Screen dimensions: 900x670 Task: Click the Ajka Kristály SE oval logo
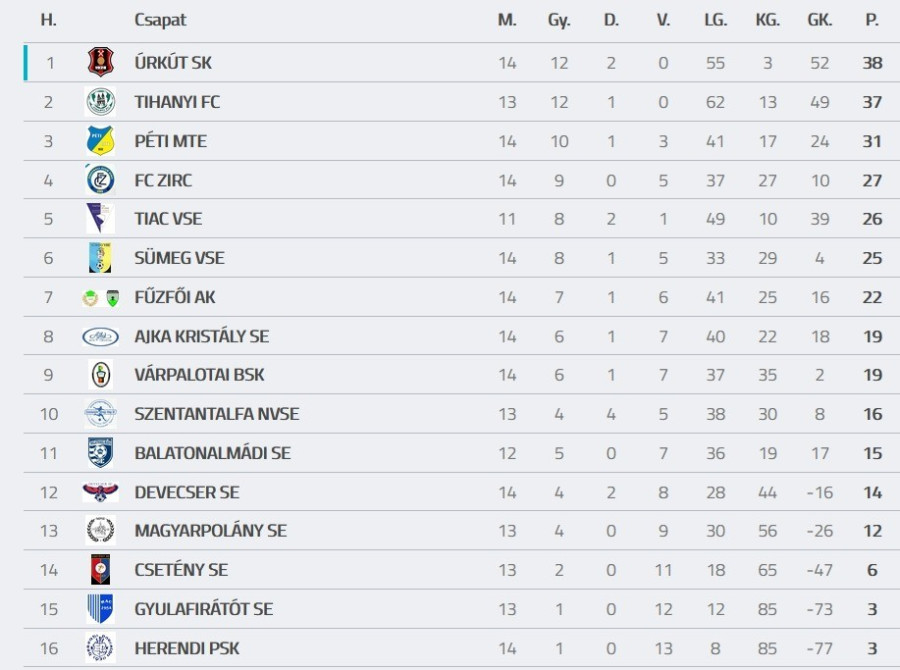pyautogui.click(x=100, y=337)
